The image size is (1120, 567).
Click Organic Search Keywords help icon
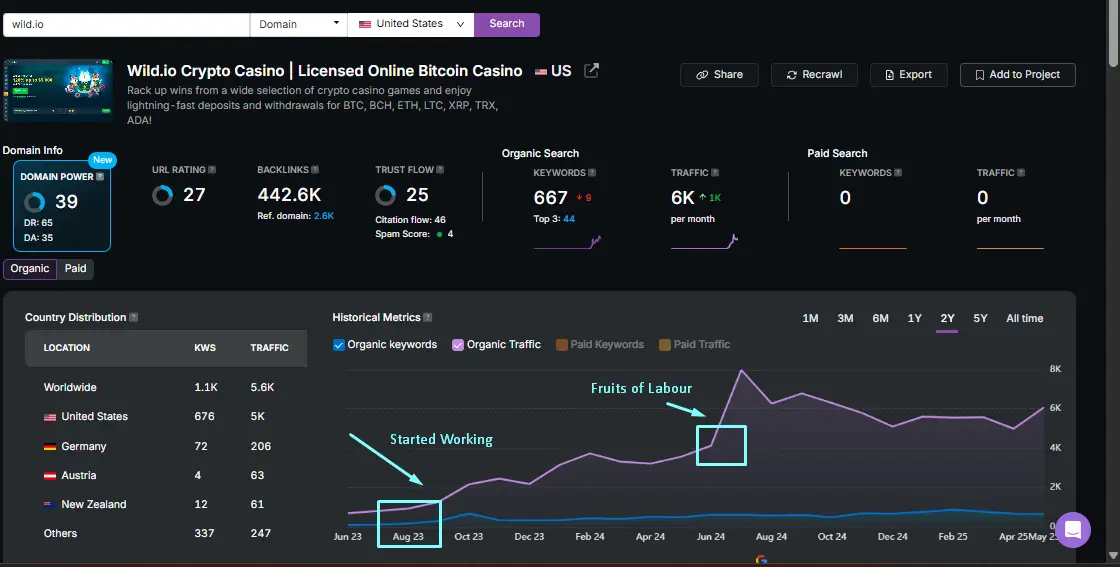[x=592, y=173]
